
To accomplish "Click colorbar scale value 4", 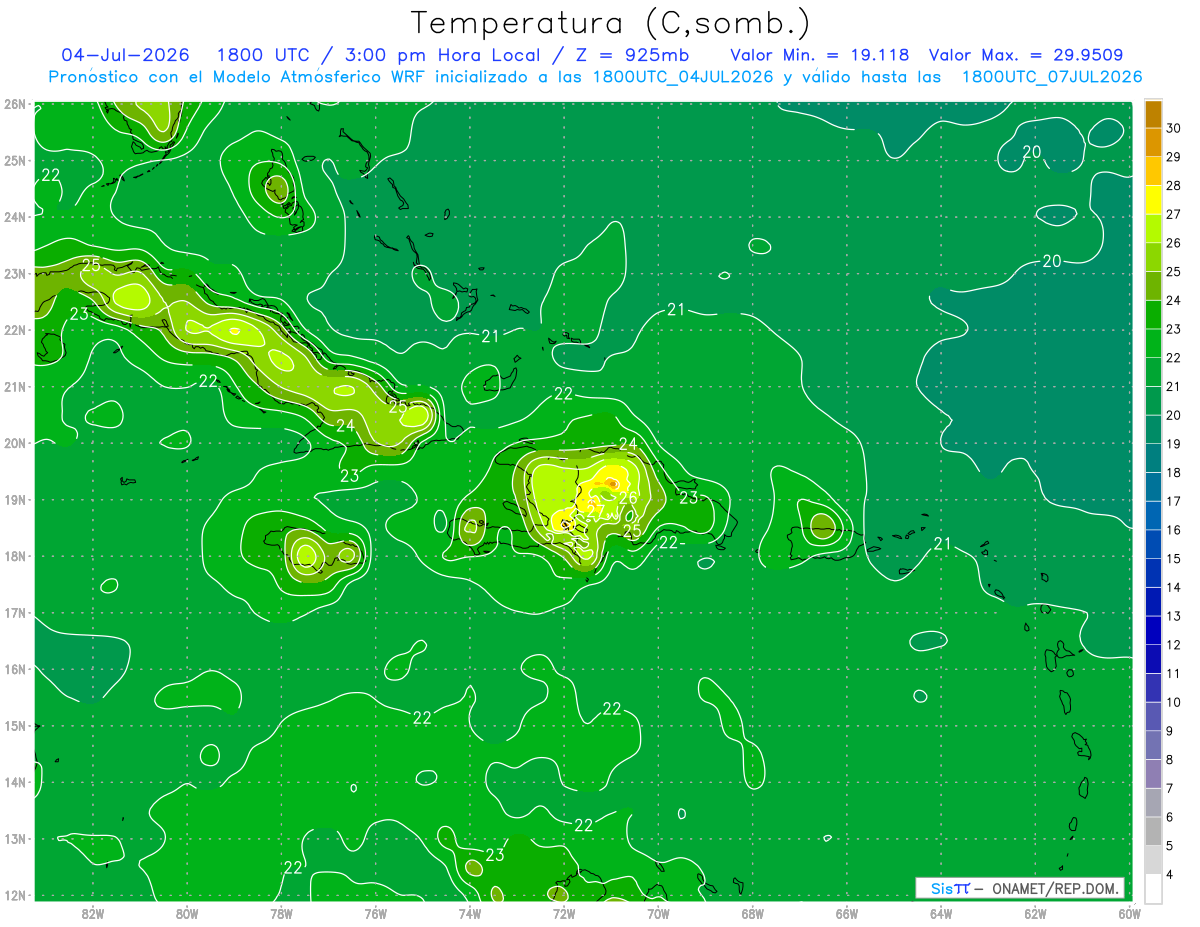I will tap(1170, 874).
